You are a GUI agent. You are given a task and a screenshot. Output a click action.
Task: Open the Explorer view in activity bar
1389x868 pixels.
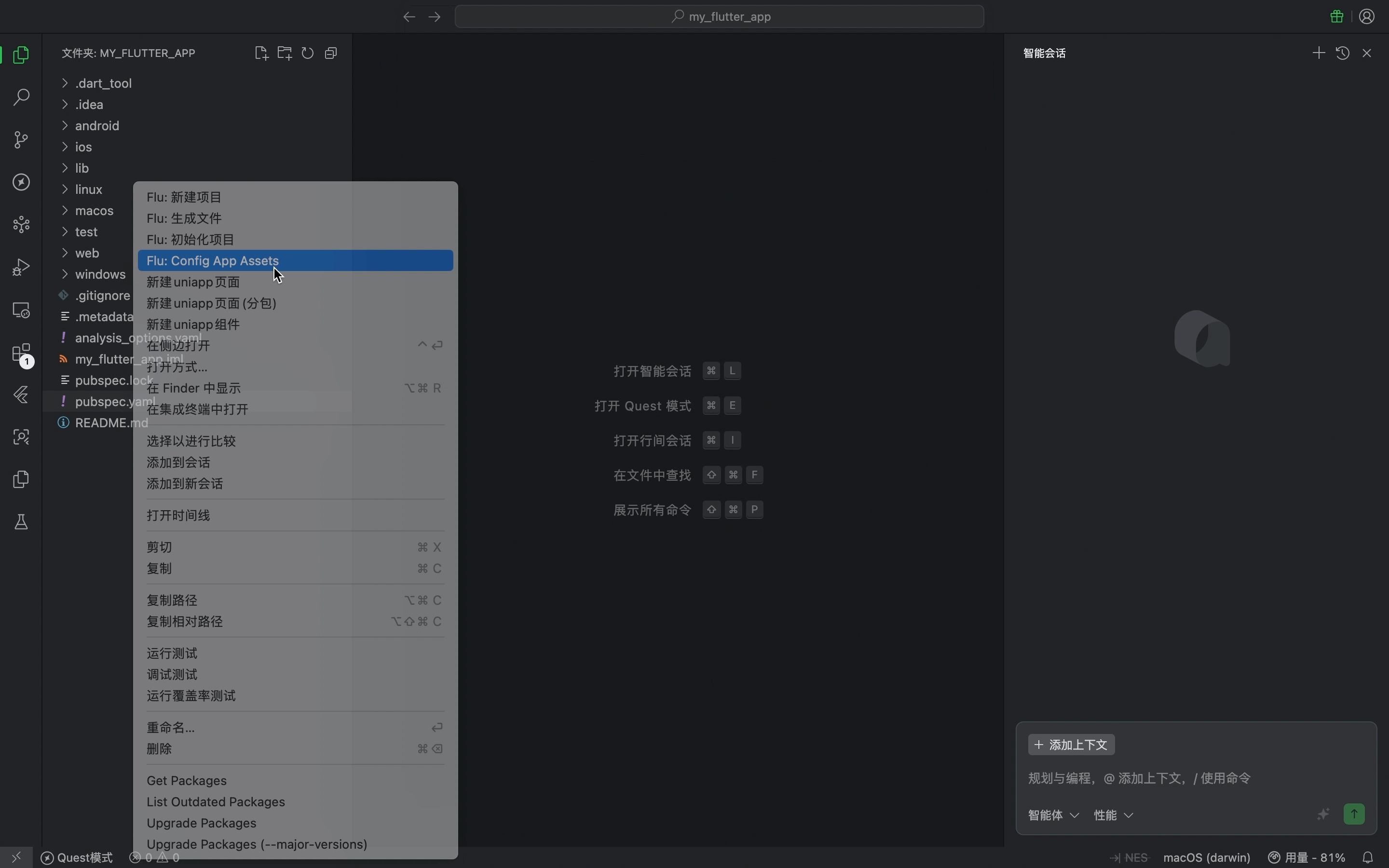tap(21, 54)
